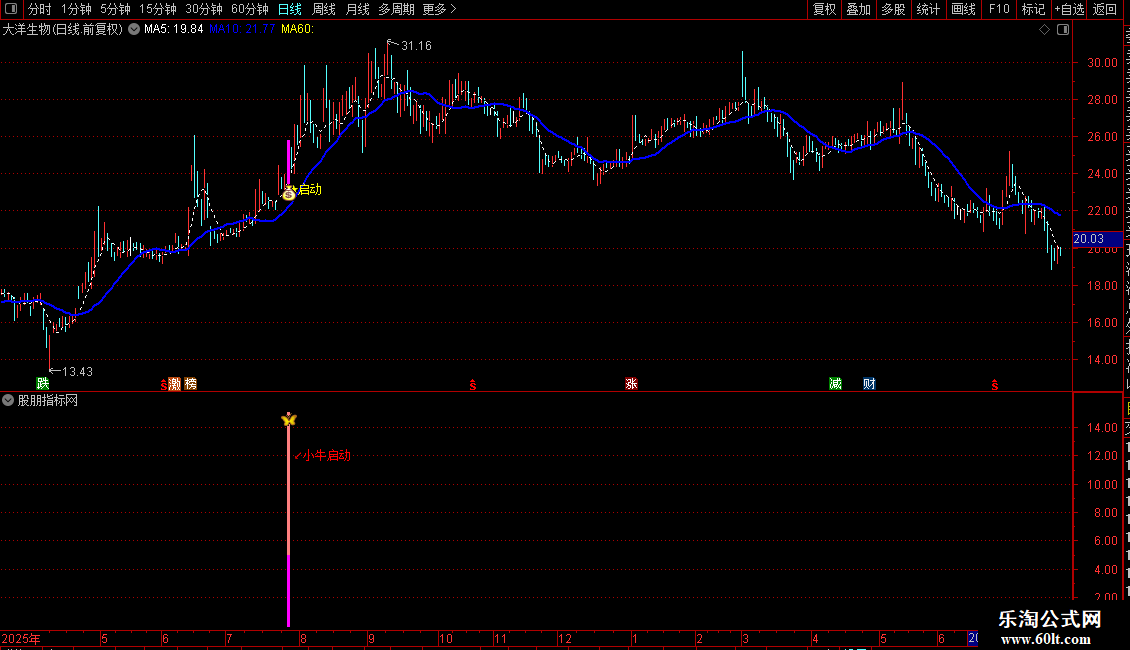Open F10 company information
This screenshot has width=1130, height=650.
coord(999,9)
